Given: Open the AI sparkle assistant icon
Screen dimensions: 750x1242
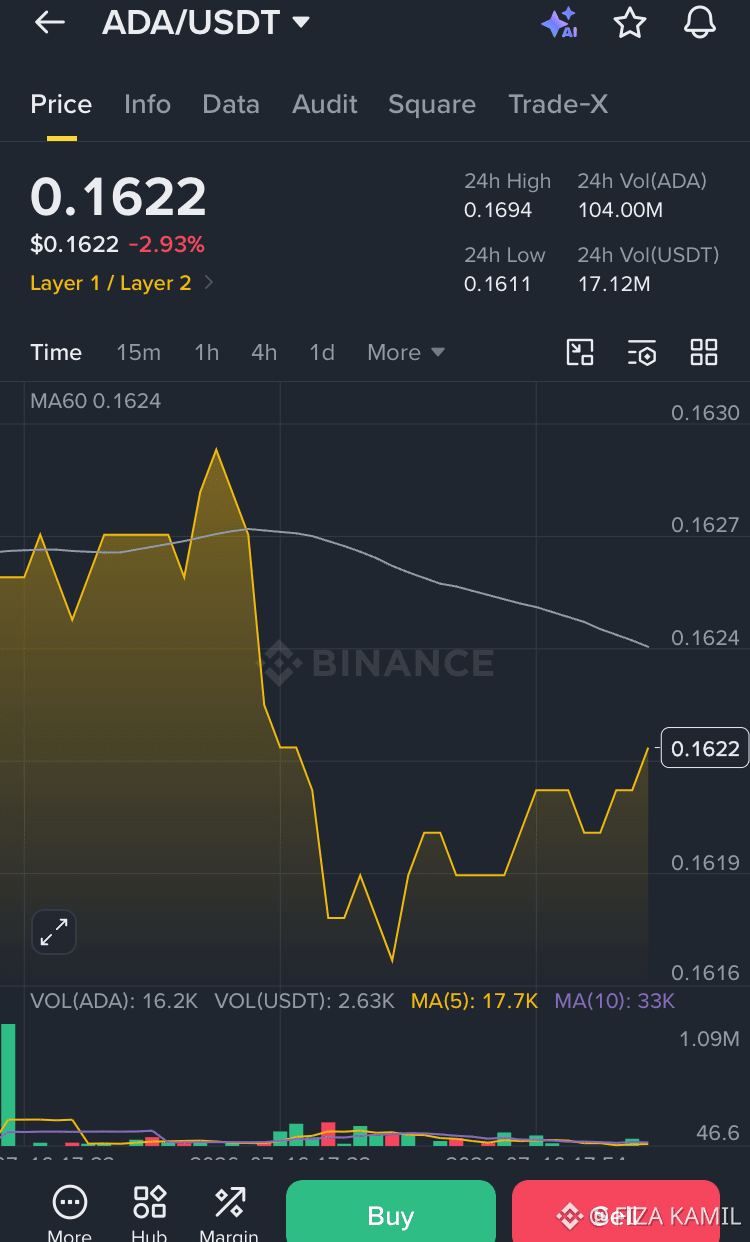Looking at the screenshot, I should (x=559, y=22).
